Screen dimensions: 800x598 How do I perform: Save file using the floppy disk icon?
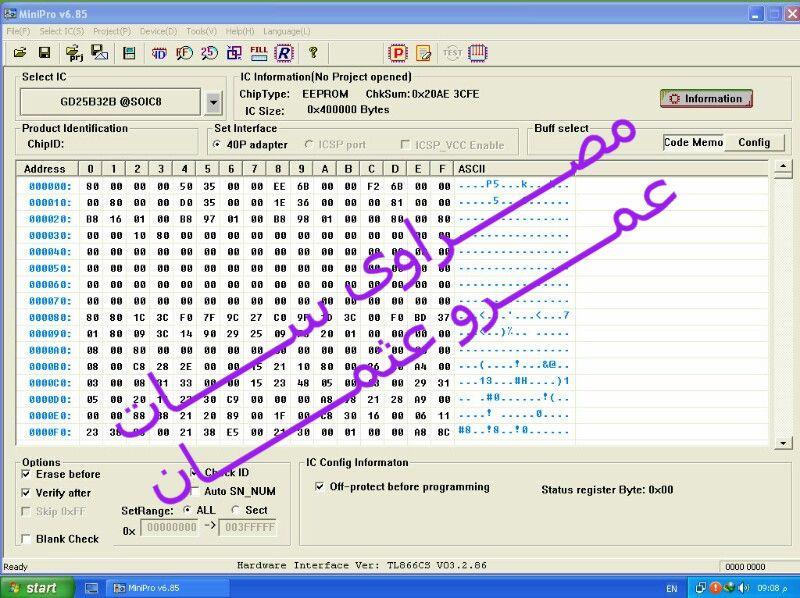[x=44, y=53]
